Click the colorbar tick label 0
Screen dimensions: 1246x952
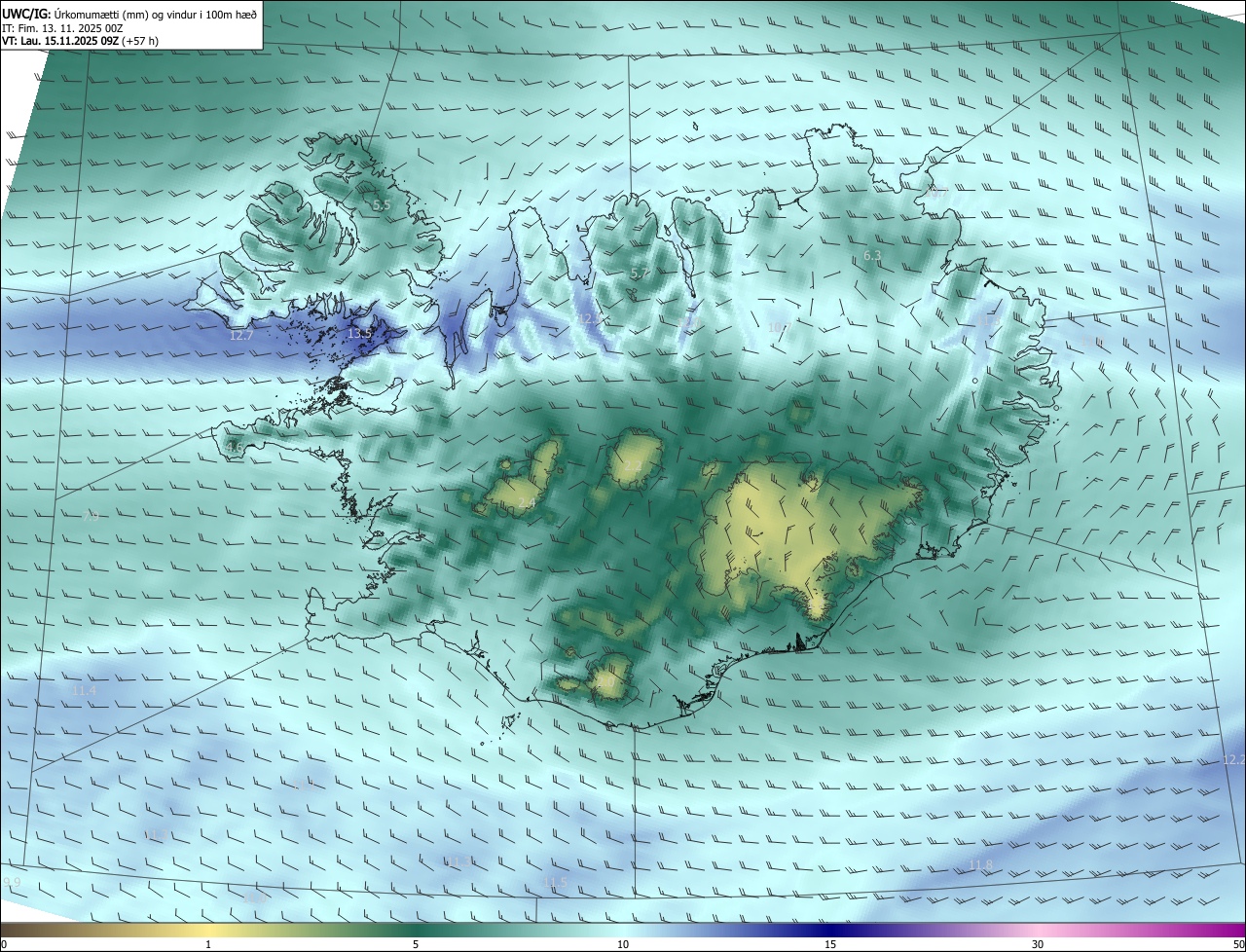click(x=4, y=944)
